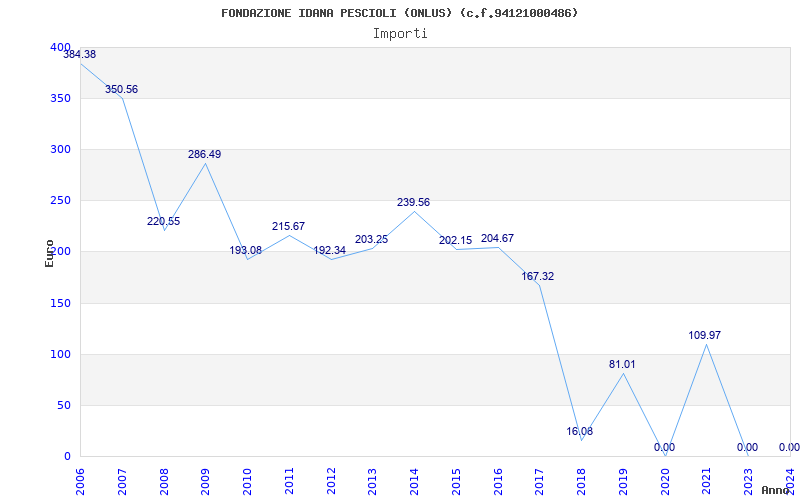Click the 16.08 data label

point(580,431)
